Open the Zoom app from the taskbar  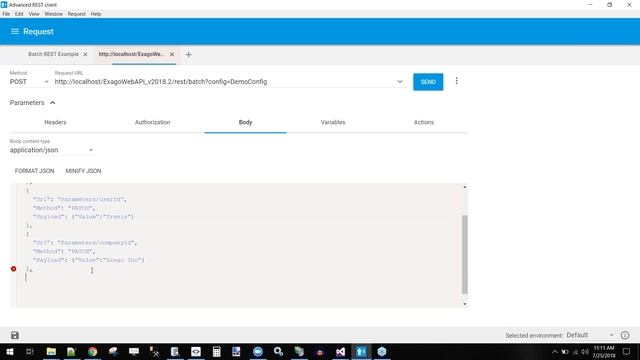[258, 351]
